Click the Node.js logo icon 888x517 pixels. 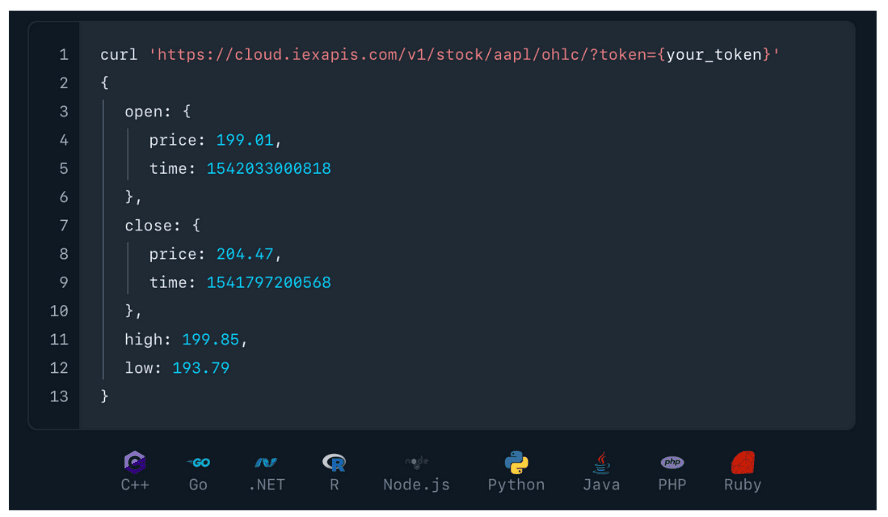[x=416, y=462]
